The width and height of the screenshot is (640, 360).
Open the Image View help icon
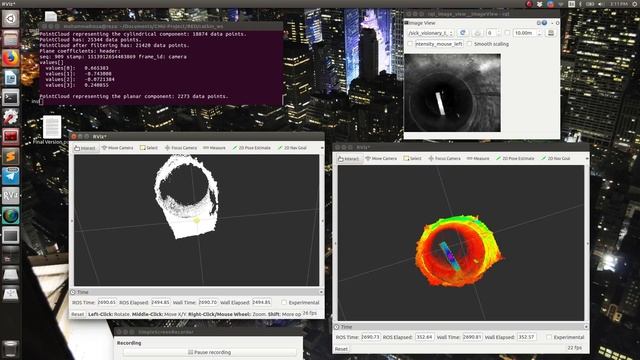544,23
